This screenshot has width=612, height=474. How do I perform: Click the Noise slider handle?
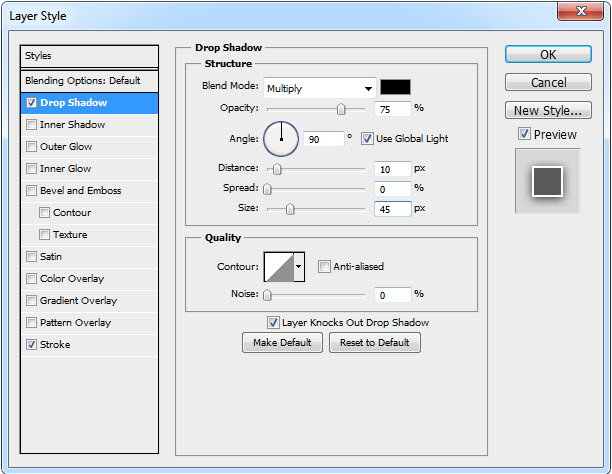(267, 295)
